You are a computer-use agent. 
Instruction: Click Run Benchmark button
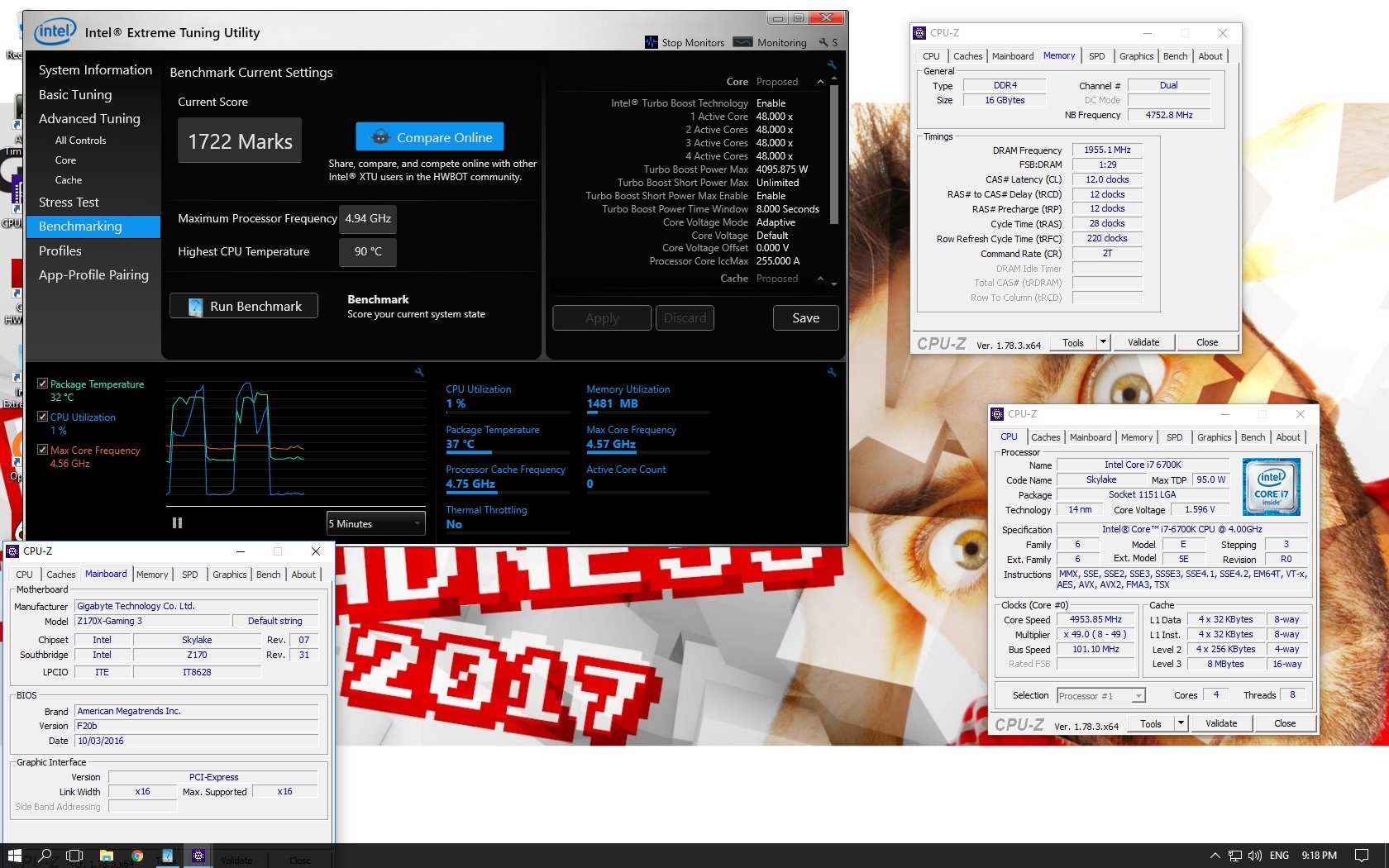point(244,306)
